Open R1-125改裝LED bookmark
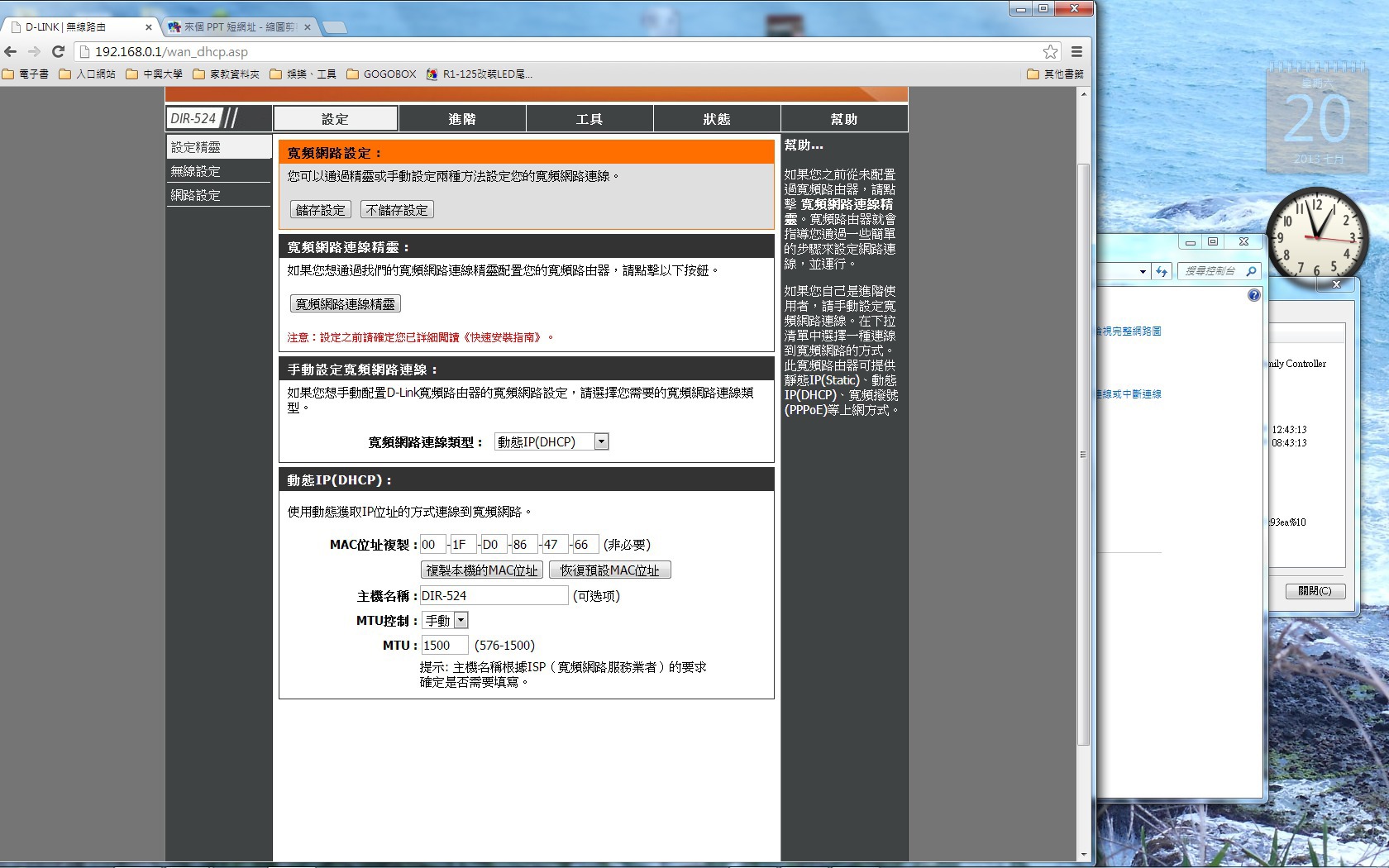1389x868 pixels. point(480,74)
